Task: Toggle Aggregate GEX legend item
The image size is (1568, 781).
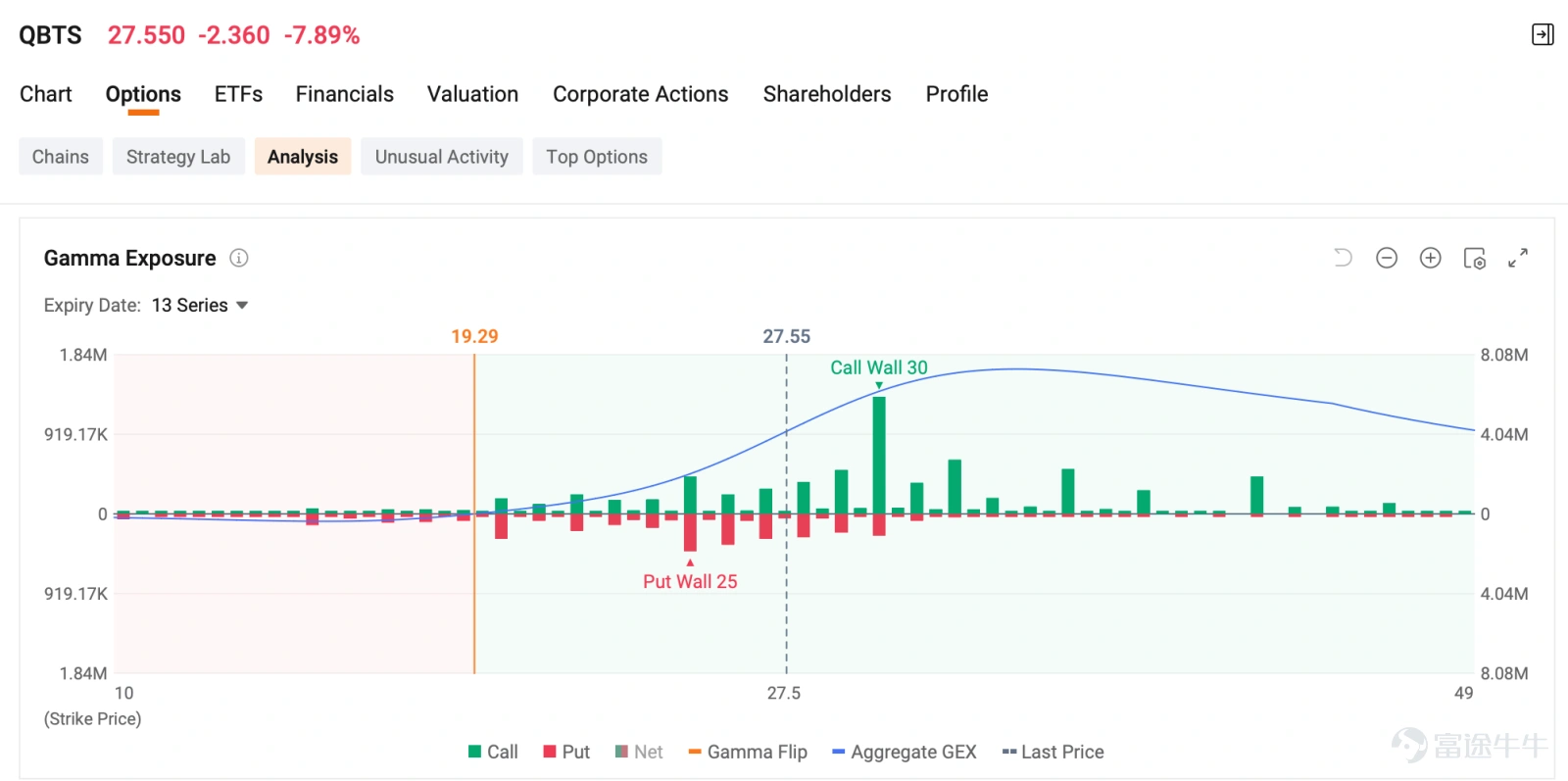Action: tap(905, 752)
